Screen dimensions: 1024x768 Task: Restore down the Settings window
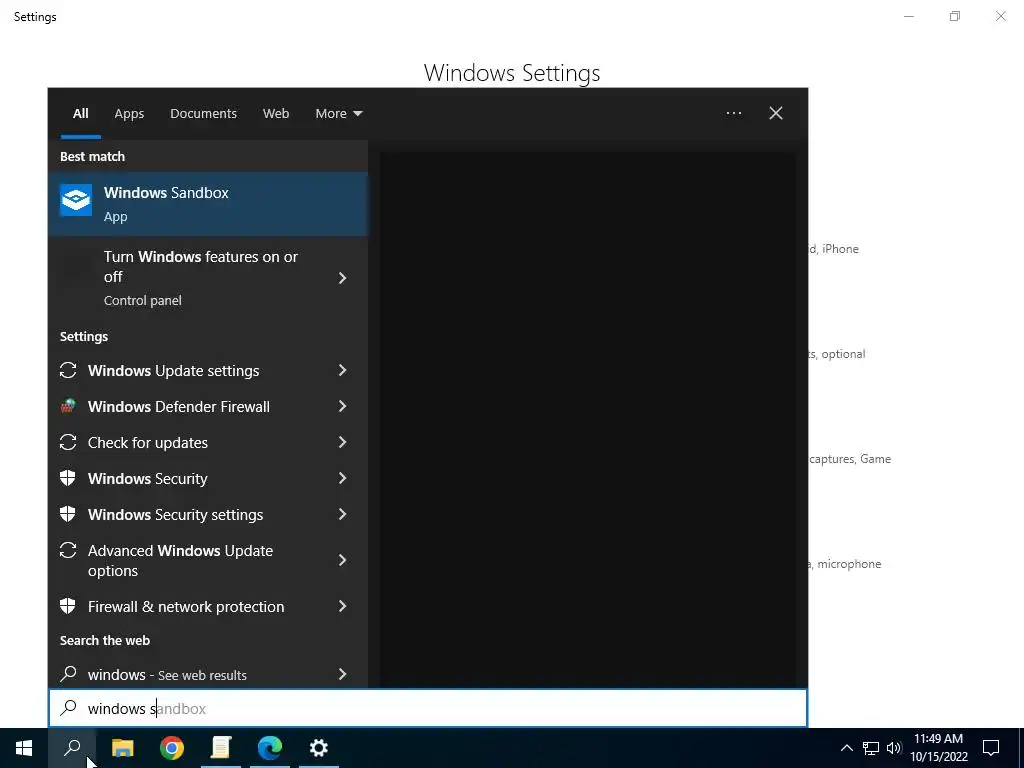955,16
